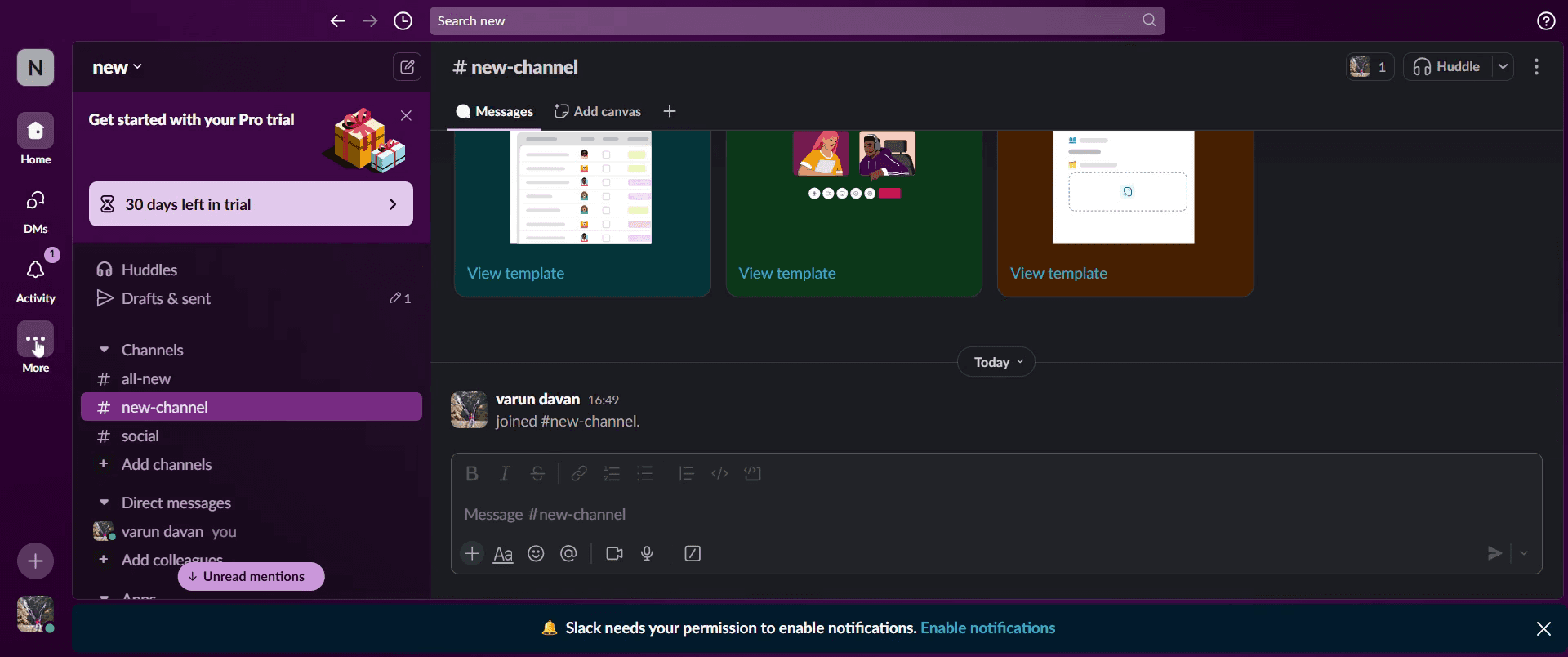Open your profile avatar at bottom left
The height and width of the screenshot is (657, 1568).
pyautogui.click(x=35, y=614)
